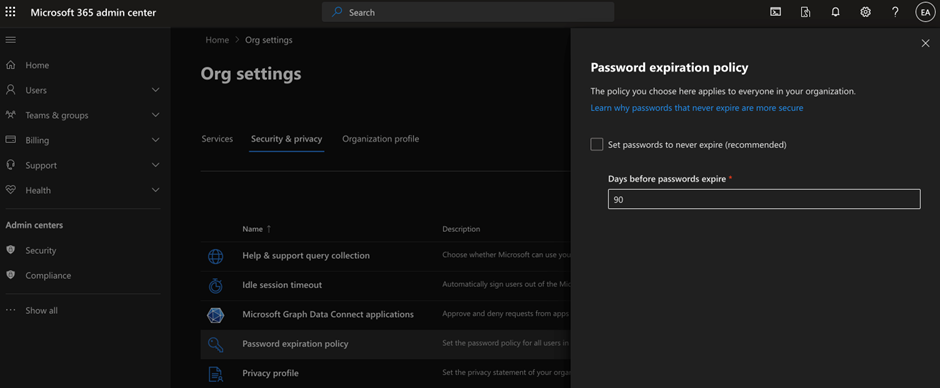Click Org settings breadcrumb
This screenshot has height=388, width=940.
click(x=269, y=40)
